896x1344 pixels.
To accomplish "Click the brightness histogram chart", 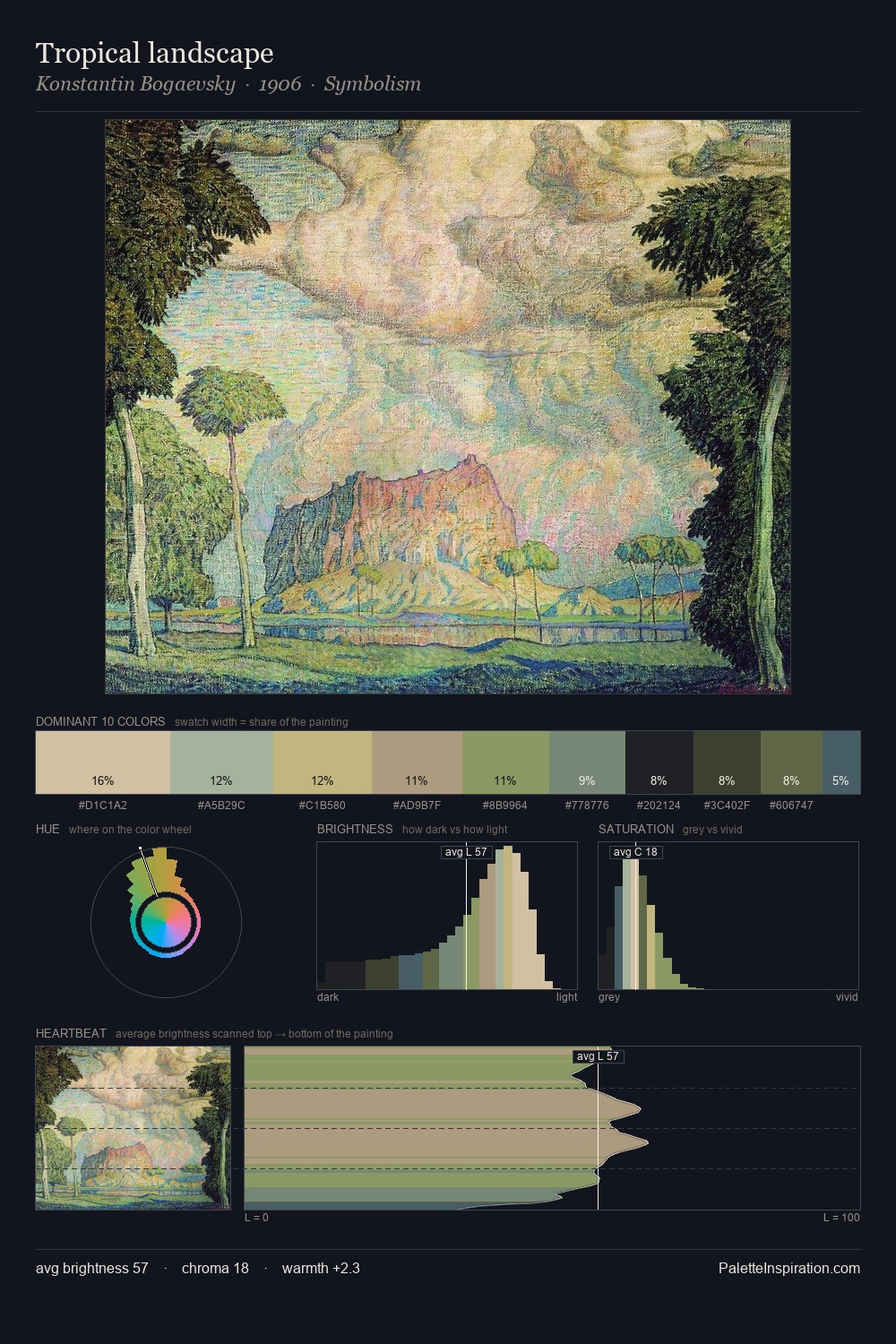I will 447,916.
